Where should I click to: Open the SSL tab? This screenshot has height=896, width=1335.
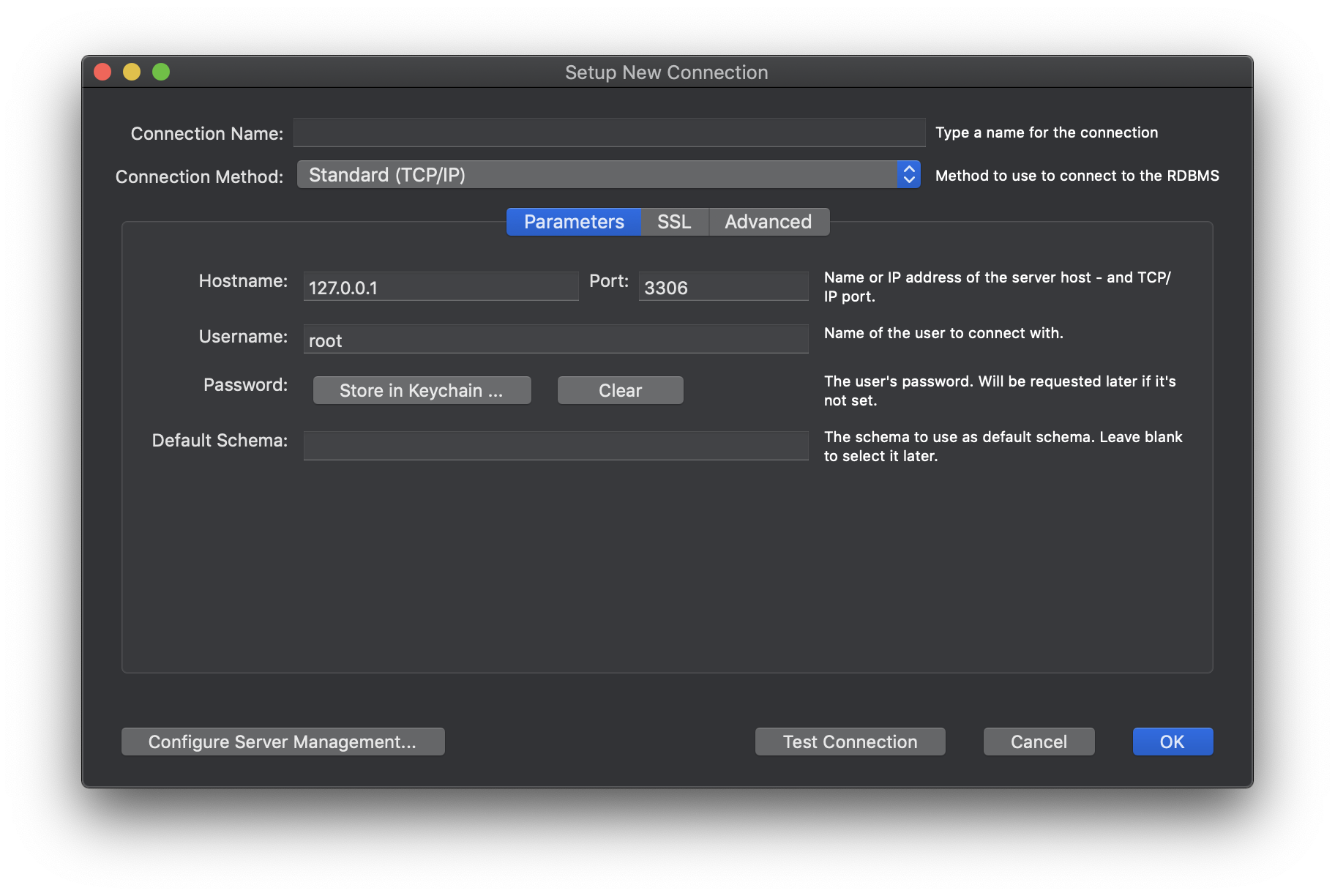(674, 222)
